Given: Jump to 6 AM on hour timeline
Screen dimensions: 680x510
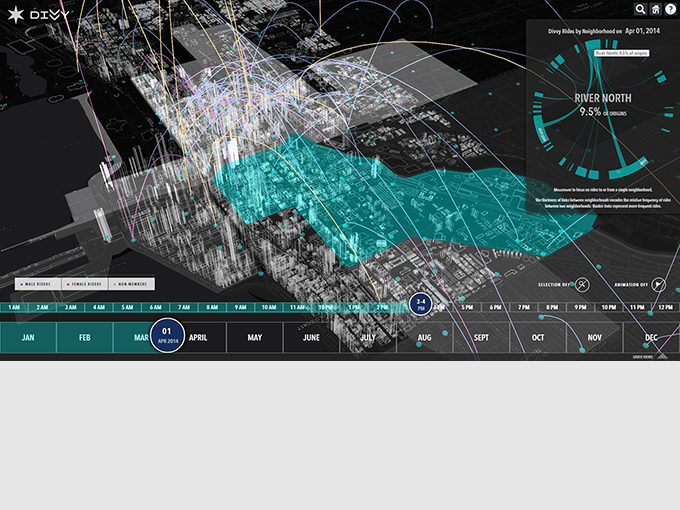Looking at the screenshot, I should (156, 307).
